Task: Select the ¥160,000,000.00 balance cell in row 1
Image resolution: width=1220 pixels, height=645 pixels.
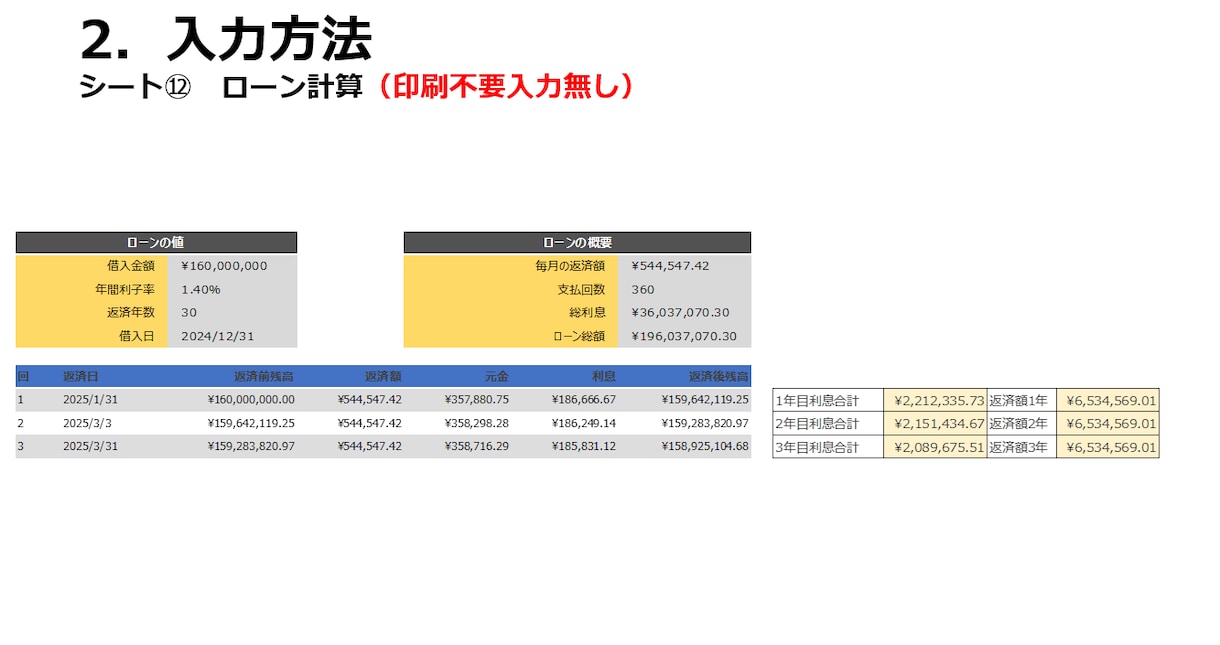Action: point(251,399)
